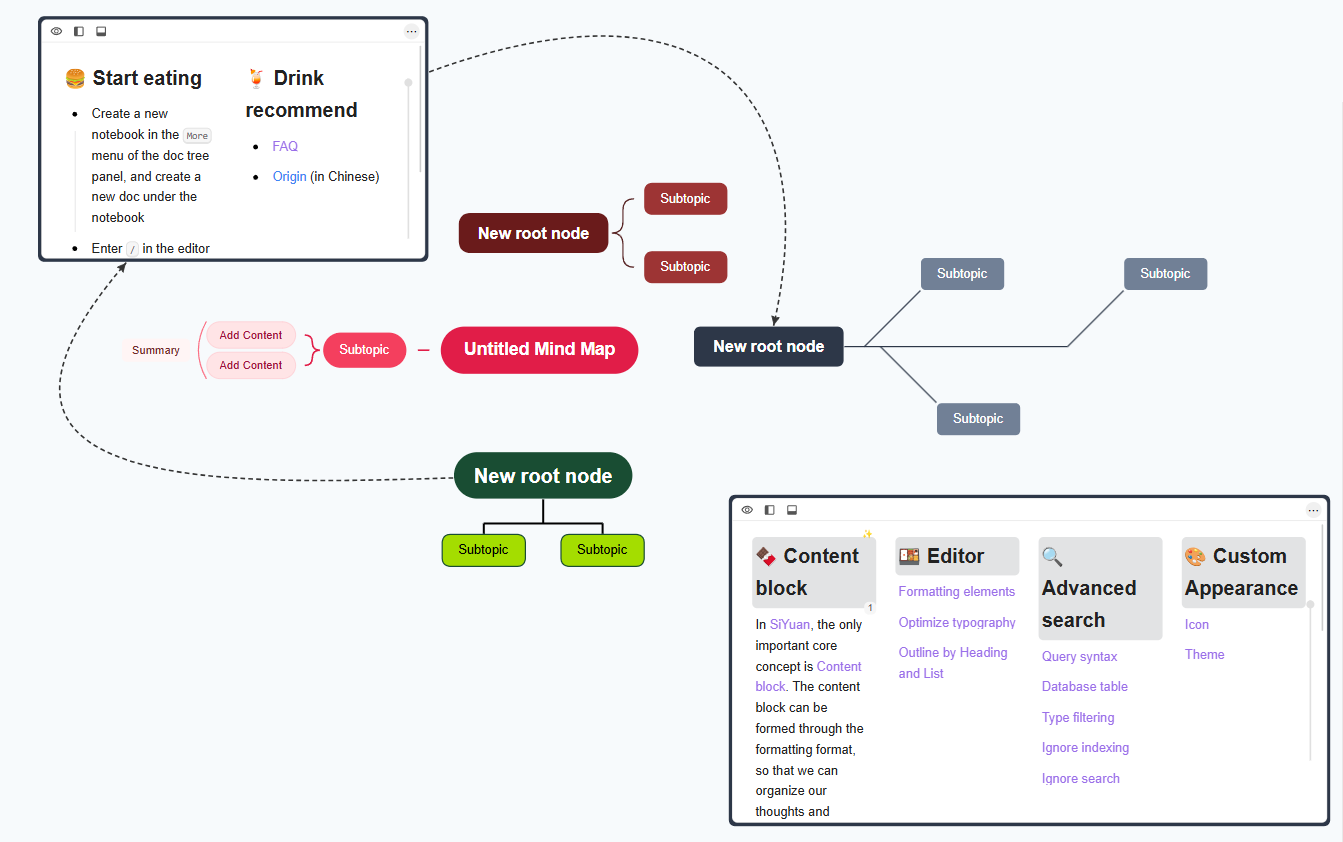This screenshot has height=842, width=1343.
Task: Click the bento emoji beside Editor heading
Action: coord(909,557)
